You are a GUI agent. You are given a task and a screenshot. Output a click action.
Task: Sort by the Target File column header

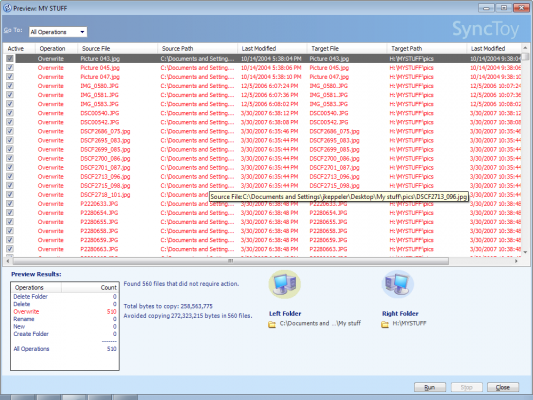click(x=347, y=49)
